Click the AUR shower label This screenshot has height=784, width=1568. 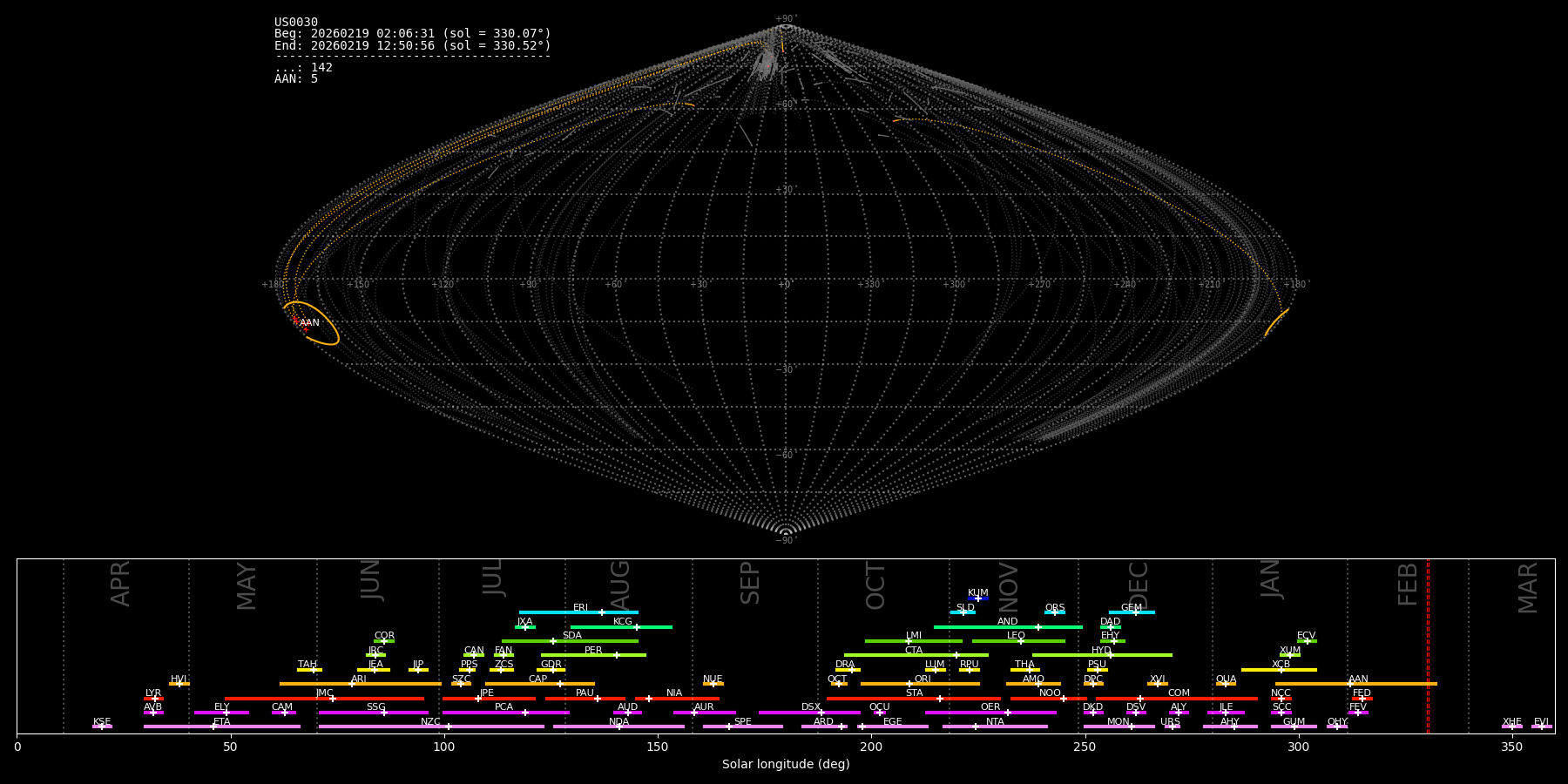click(704, 707)
